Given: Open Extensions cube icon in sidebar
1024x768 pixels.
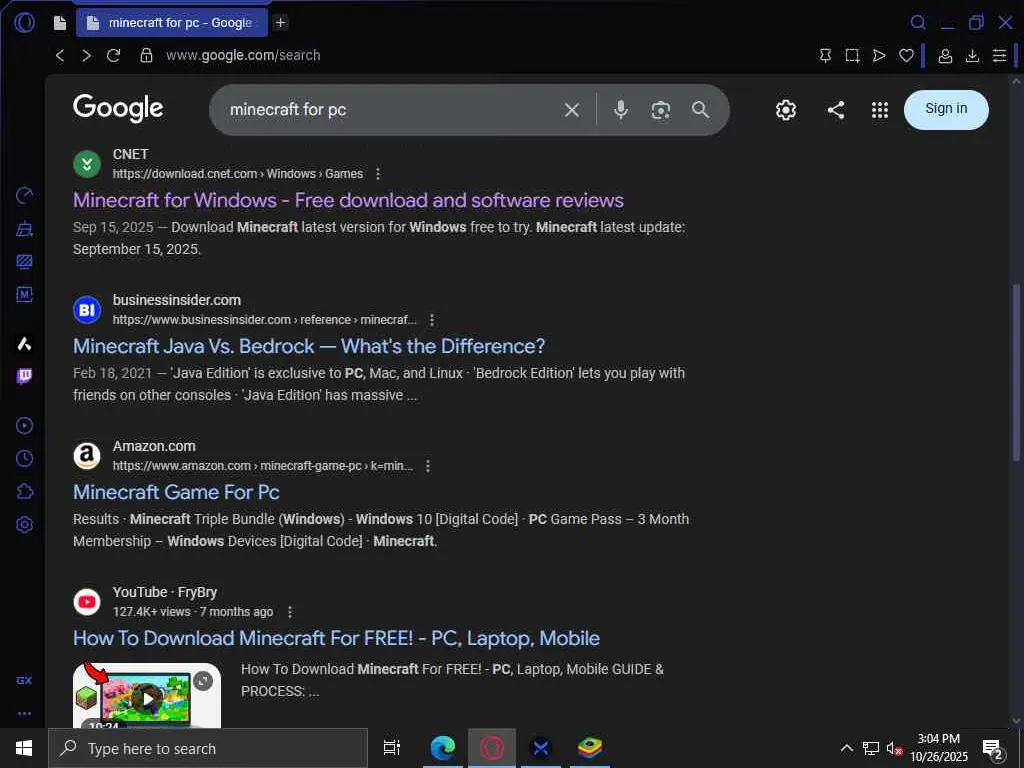Looking at the screenshot, I should pos(24,491).
